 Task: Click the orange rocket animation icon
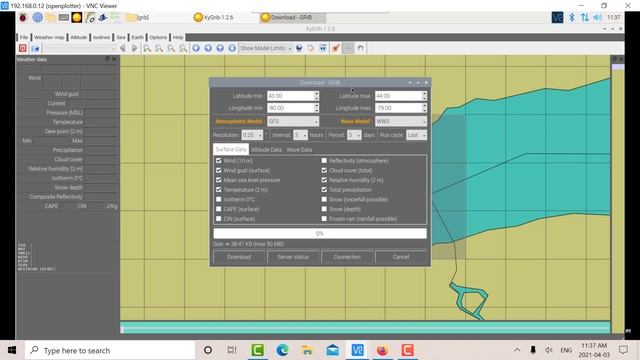click(x=336, y=48)
